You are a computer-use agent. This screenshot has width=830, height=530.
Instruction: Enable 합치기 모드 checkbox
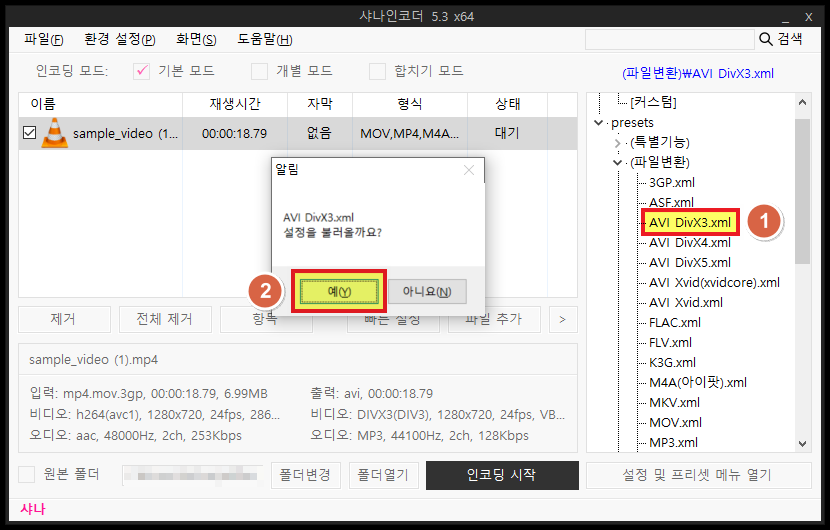(377, 71)
